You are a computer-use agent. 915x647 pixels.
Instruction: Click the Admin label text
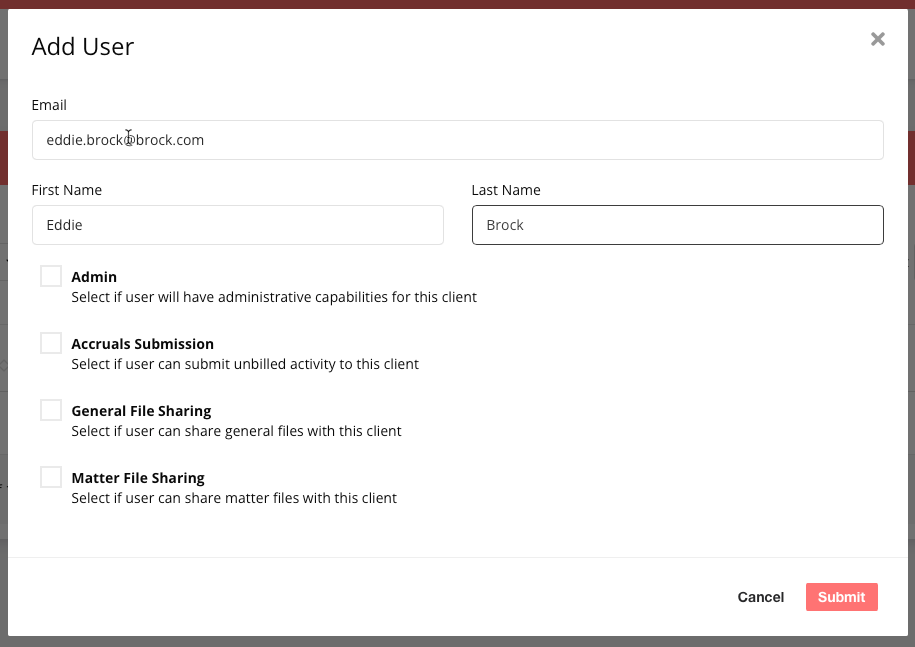coord(94,276)
